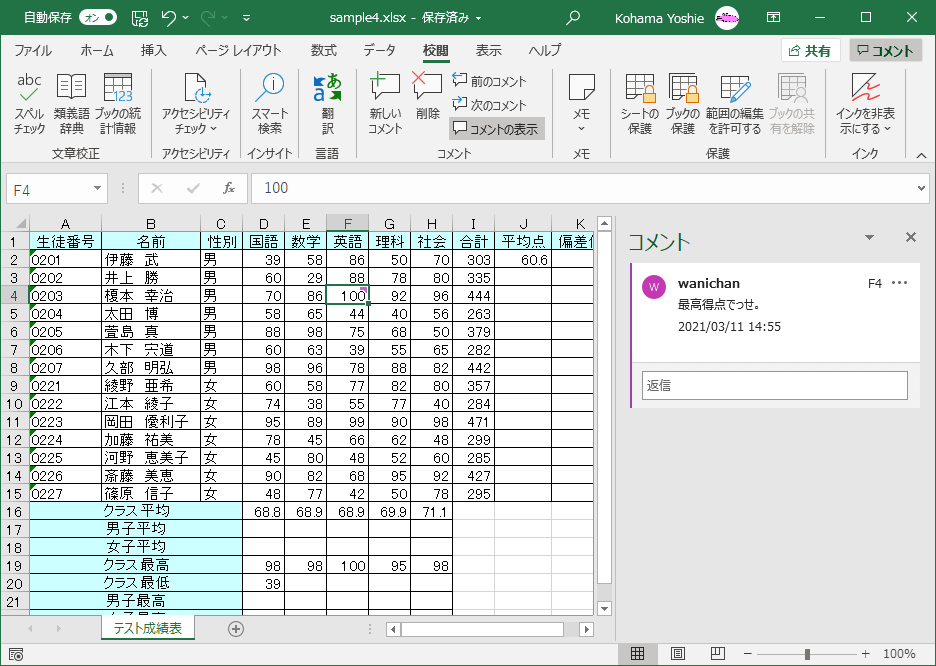The image size is (936, 666).
Task: Run the スペルチェック spell check tool
Action: (x=29, y=103)
